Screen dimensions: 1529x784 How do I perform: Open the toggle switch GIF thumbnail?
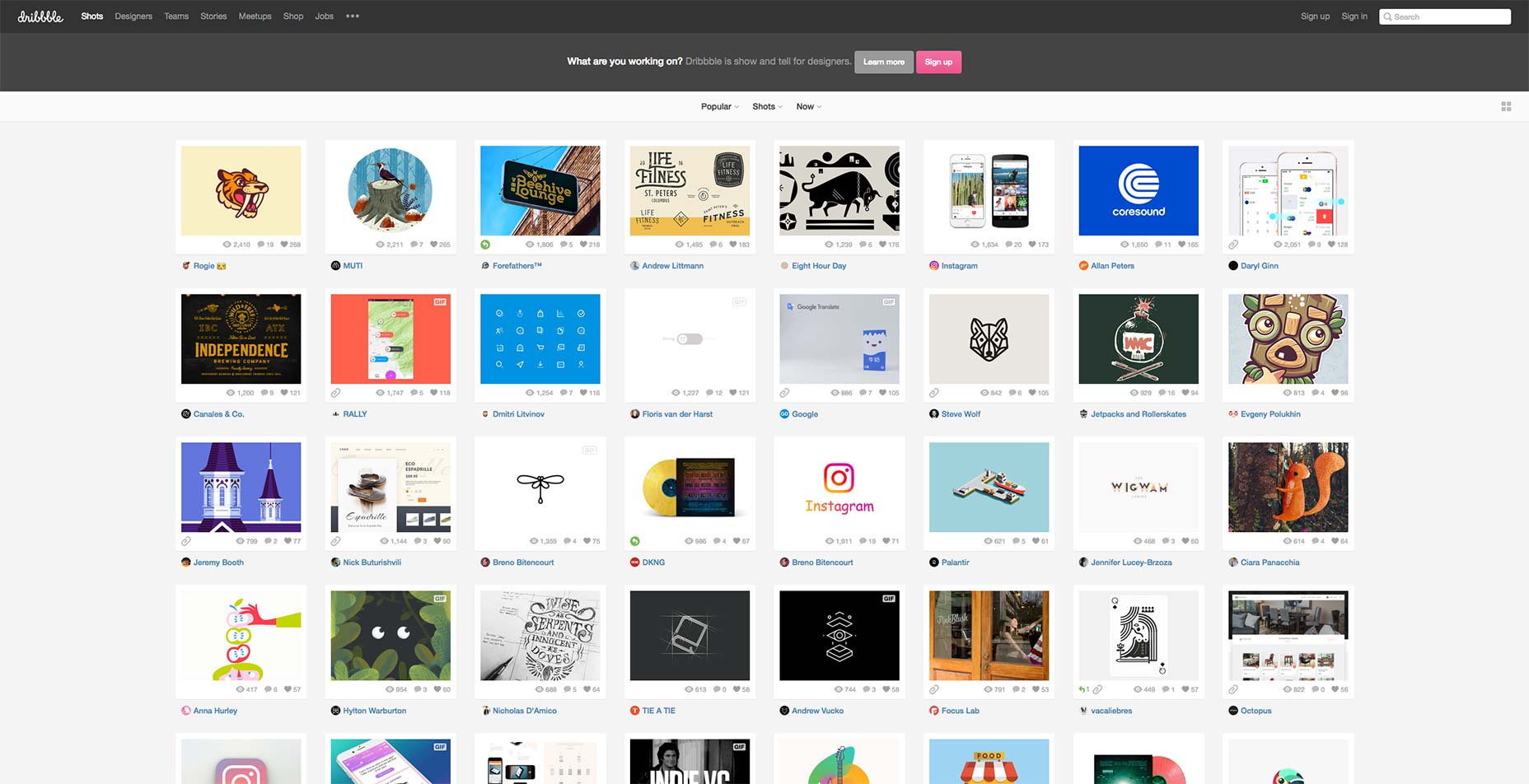point(690,338)
